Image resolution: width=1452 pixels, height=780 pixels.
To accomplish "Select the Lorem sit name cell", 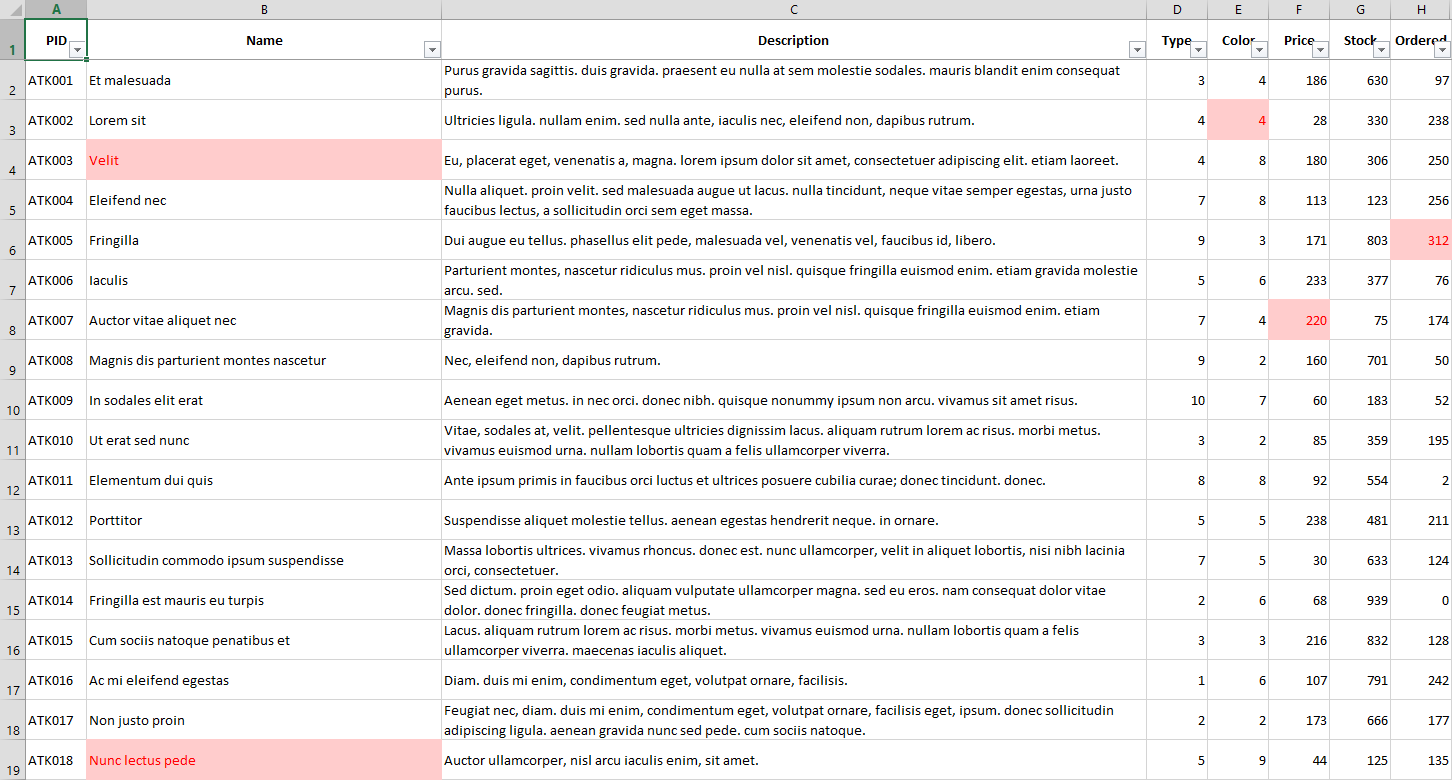I will click(264, 120).
